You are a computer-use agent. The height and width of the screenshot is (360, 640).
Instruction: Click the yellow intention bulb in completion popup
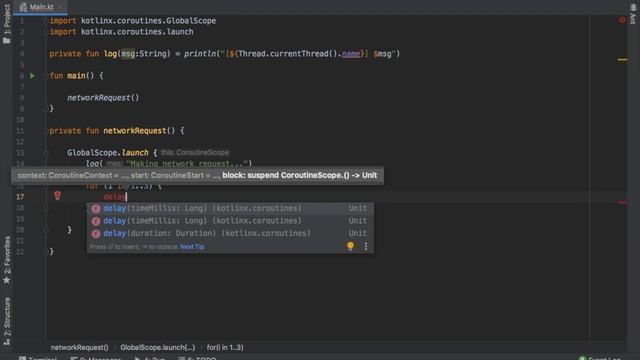point(350,246)
